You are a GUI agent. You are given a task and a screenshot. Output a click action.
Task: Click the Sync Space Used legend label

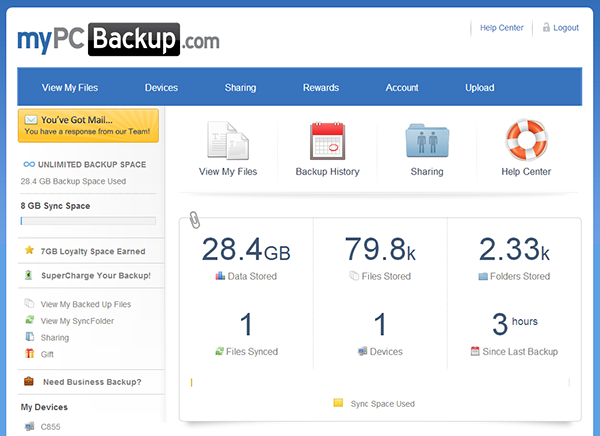point(383,404)
